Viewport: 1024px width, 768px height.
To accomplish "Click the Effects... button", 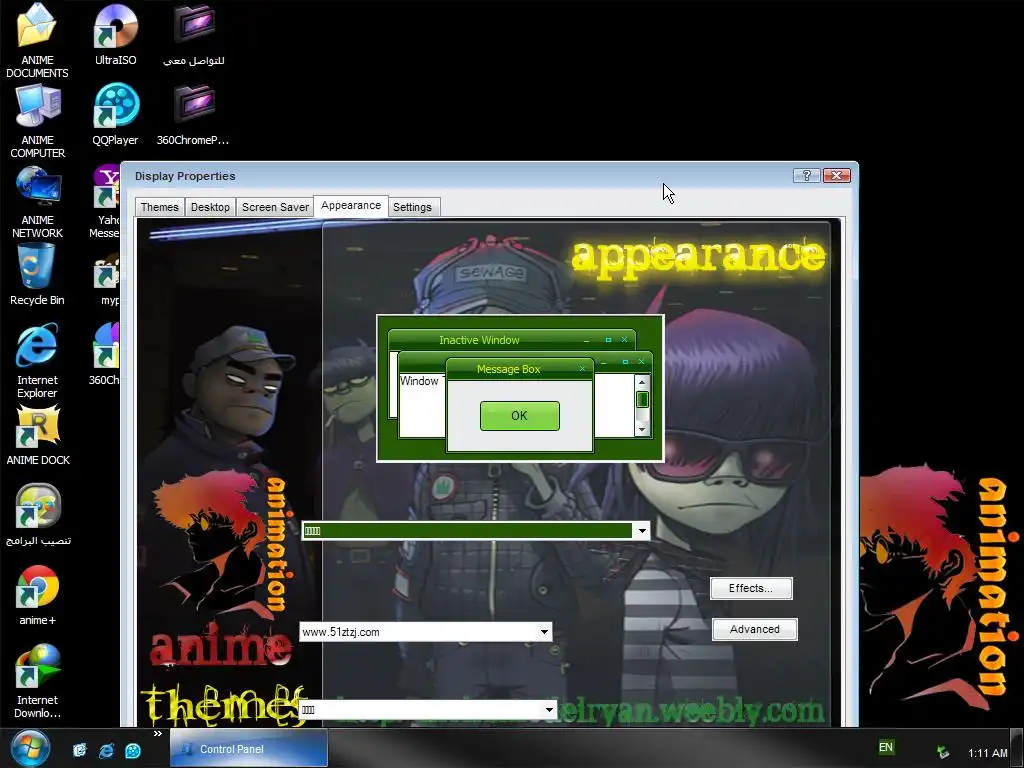I will [751, 588].
